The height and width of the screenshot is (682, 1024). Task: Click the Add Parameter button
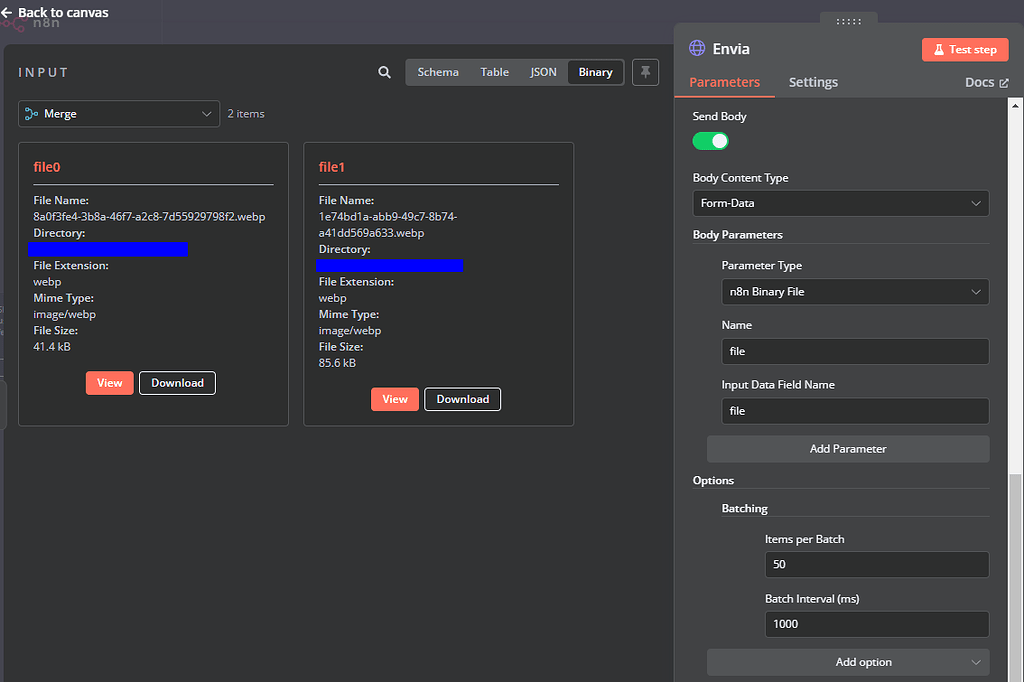click(847, 448)
